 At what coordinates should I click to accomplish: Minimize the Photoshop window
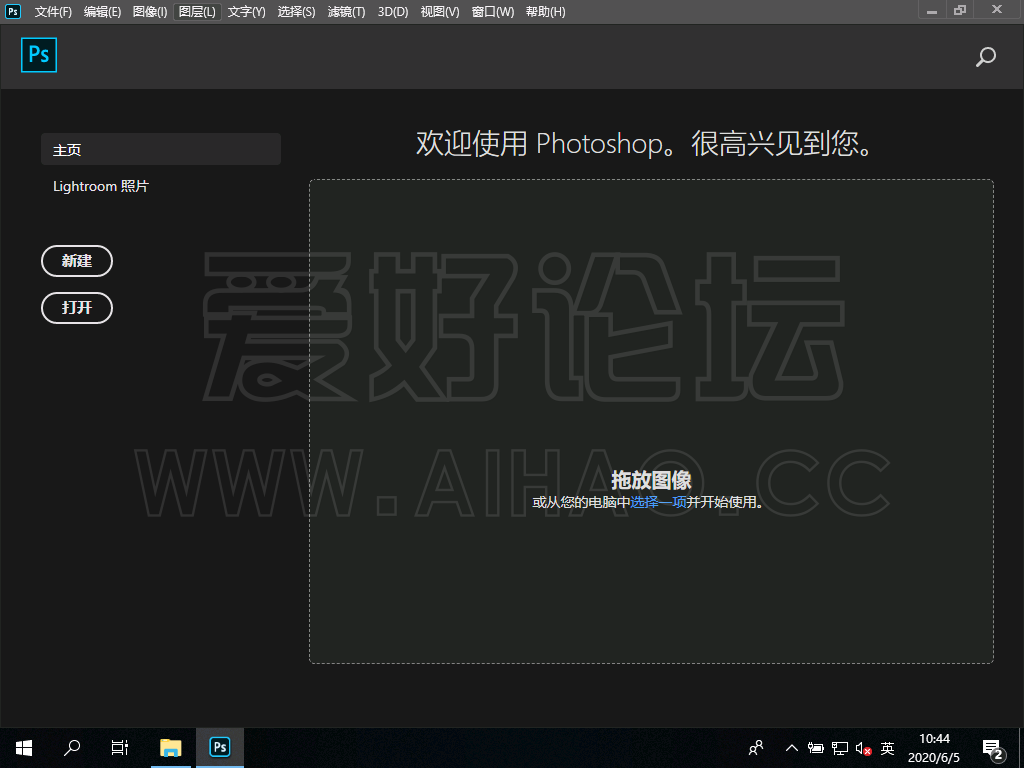click(x=932, y=10)
